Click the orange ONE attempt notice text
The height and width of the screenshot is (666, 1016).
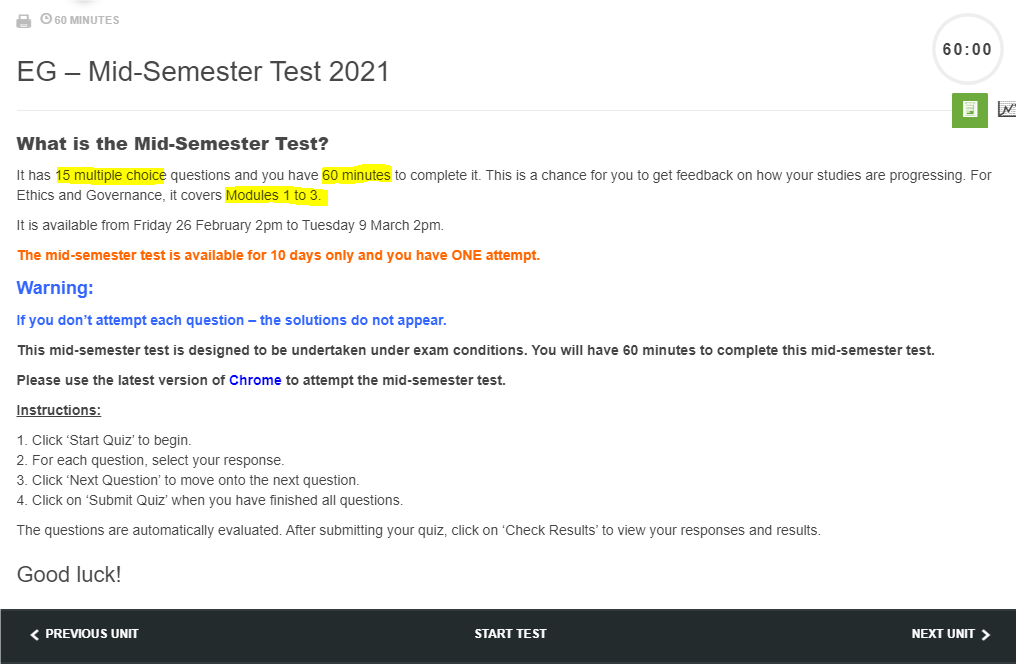coord(278,256)
